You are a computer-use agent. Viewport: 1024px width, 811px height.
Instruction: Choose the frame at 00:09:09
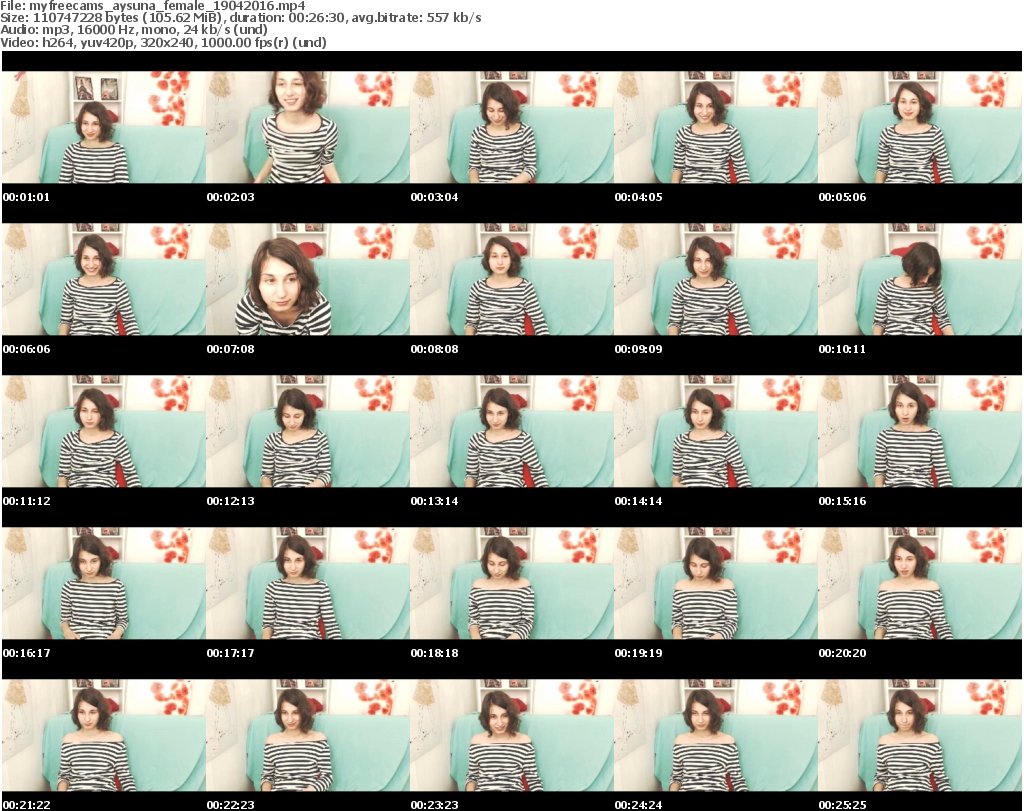716,279
